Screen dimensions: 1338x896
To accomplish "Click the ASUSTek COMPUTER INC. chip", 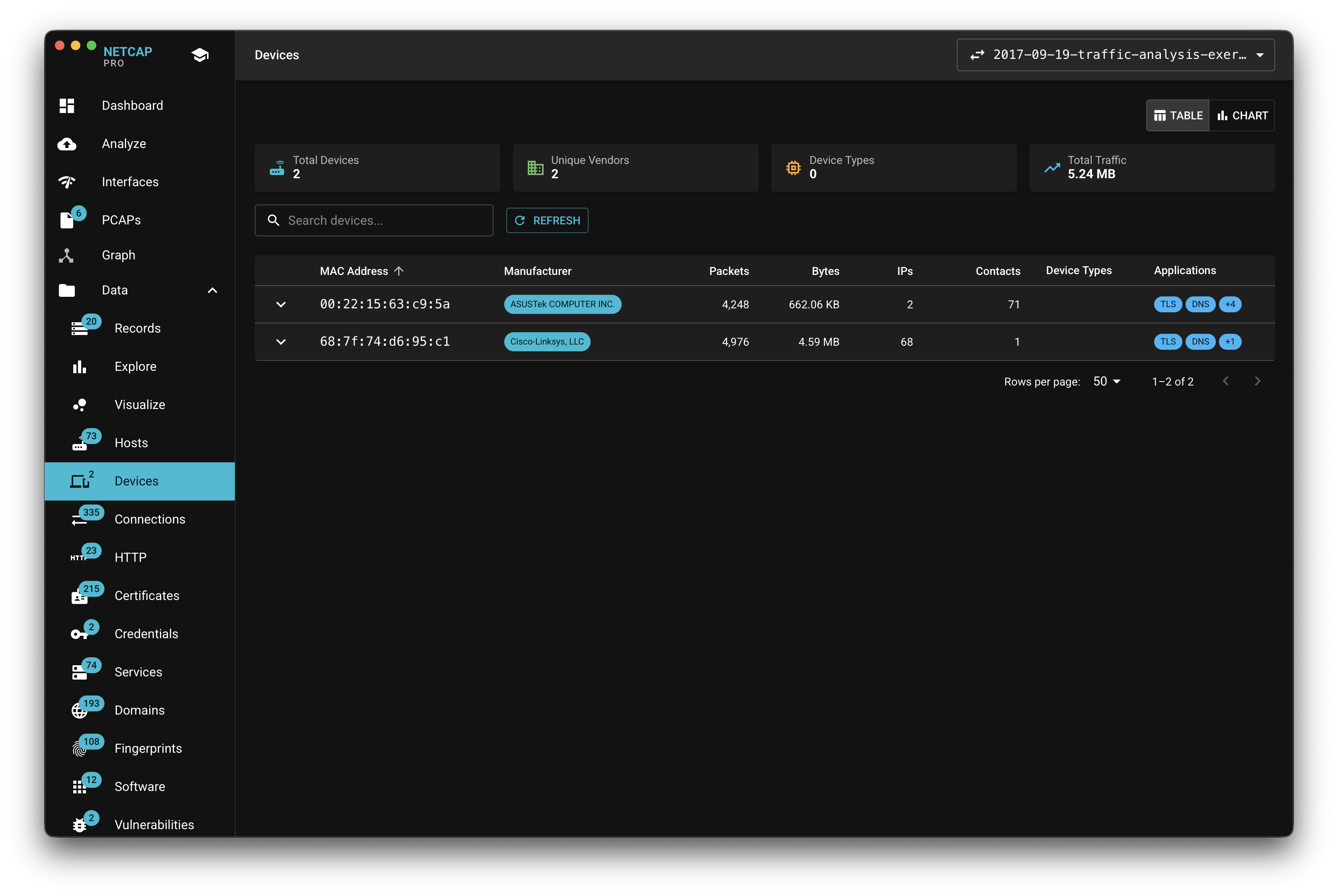I will pos(562,304).
